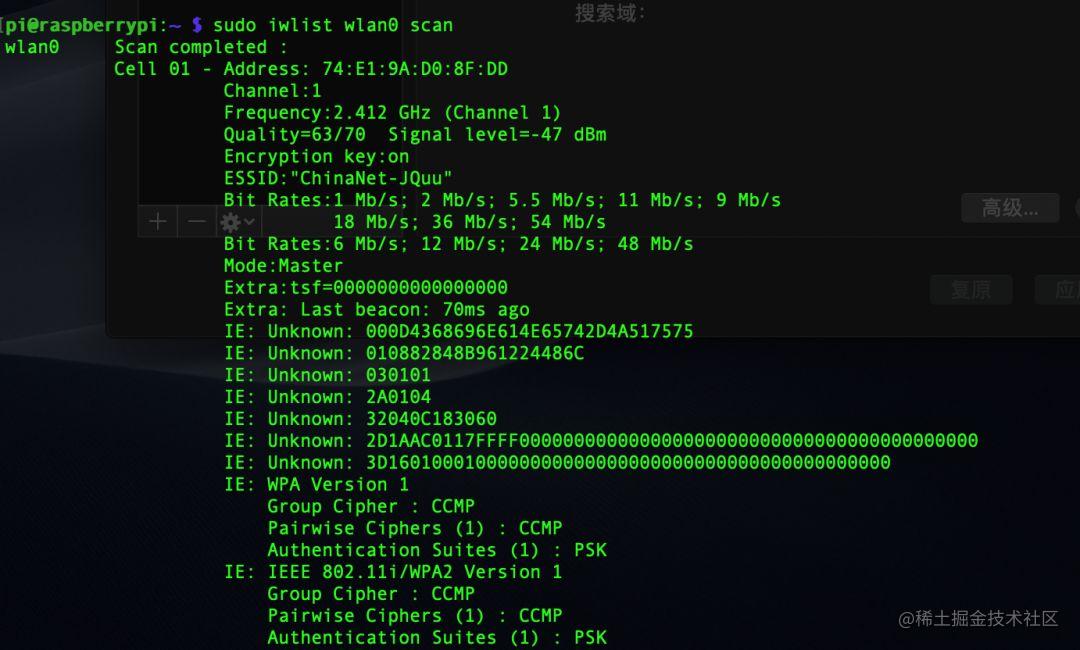Viewport: 1080px width, 650px height.
Task: Click the 'sudo iwlist wlan0 scan' command text
Action: [333, 25]
